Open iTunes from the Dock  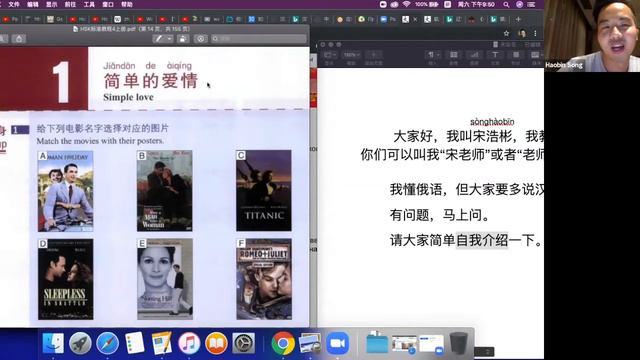189,343
